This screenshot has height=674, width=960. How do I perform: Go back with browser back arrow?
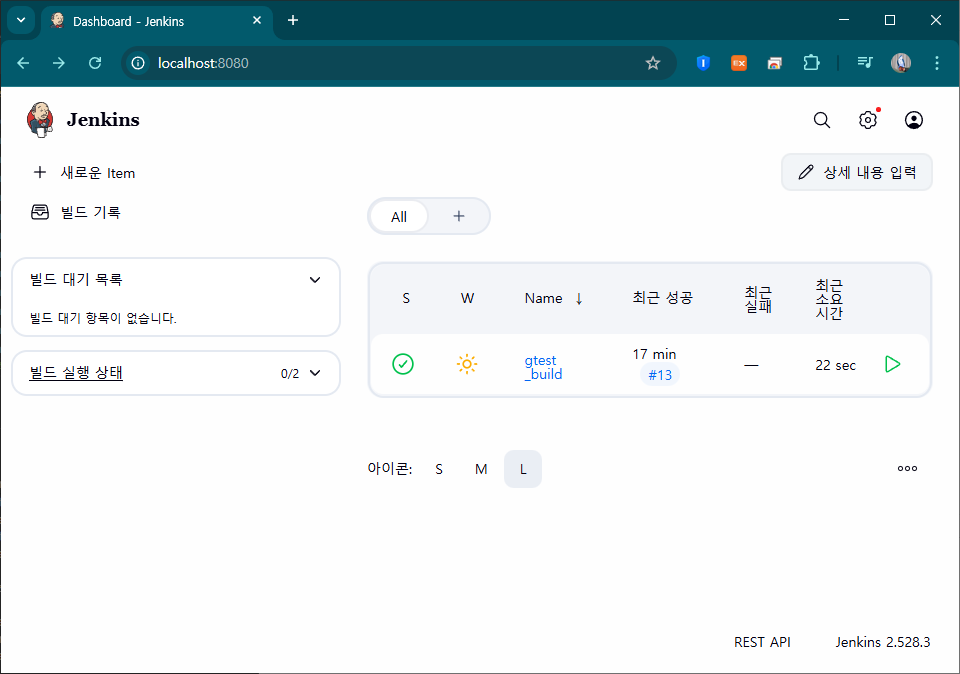click(x=23, y=63)
